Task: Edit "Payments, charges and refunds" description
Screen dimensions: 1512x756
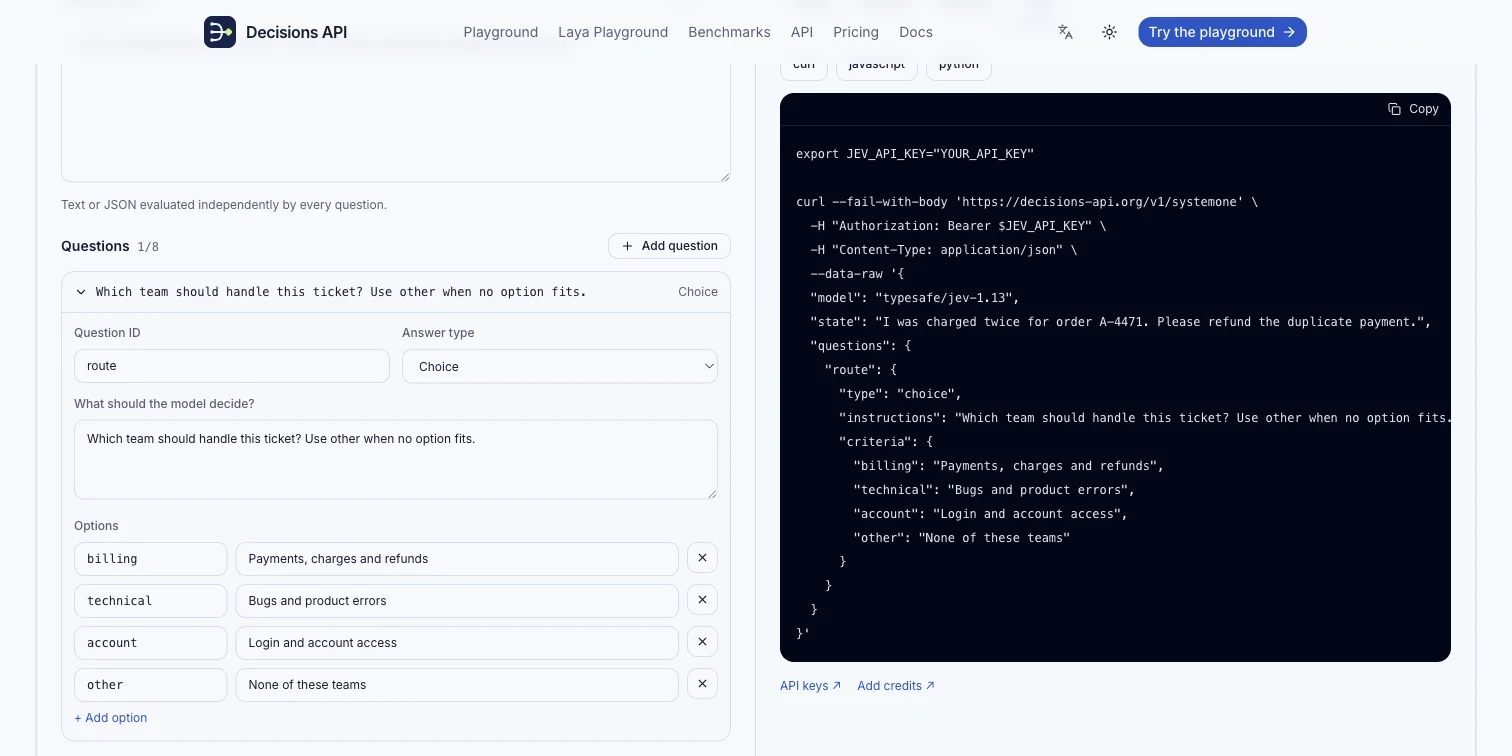Action: coord(457,559)
